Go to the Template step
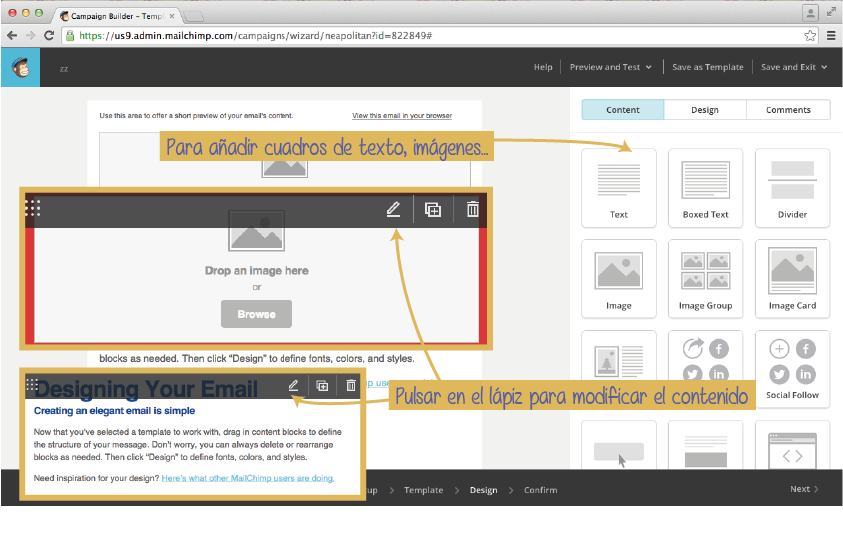 click(x=424, y=490)
